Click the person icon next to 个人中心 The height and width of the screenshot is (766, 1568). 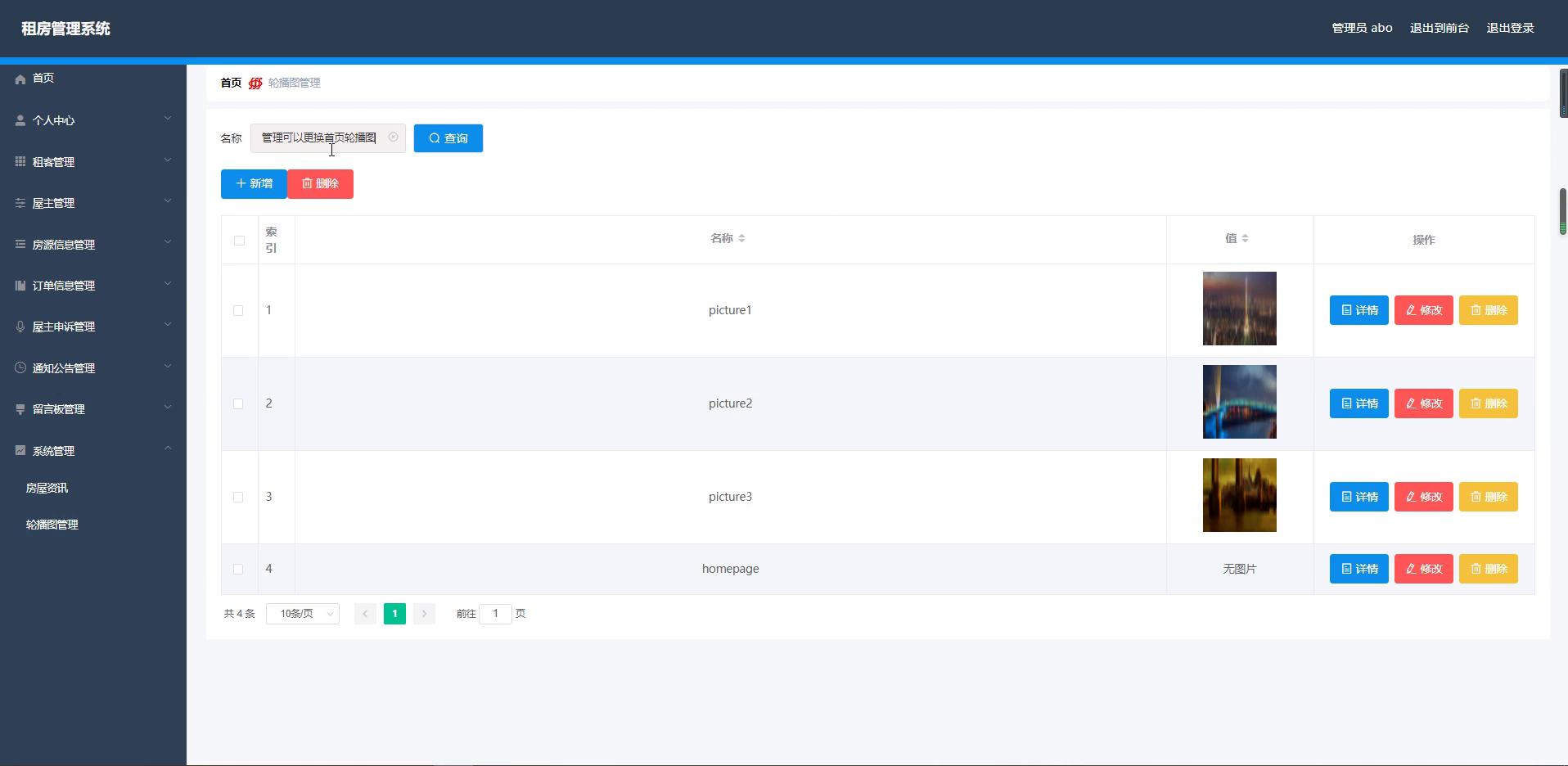tap(20, 120)
